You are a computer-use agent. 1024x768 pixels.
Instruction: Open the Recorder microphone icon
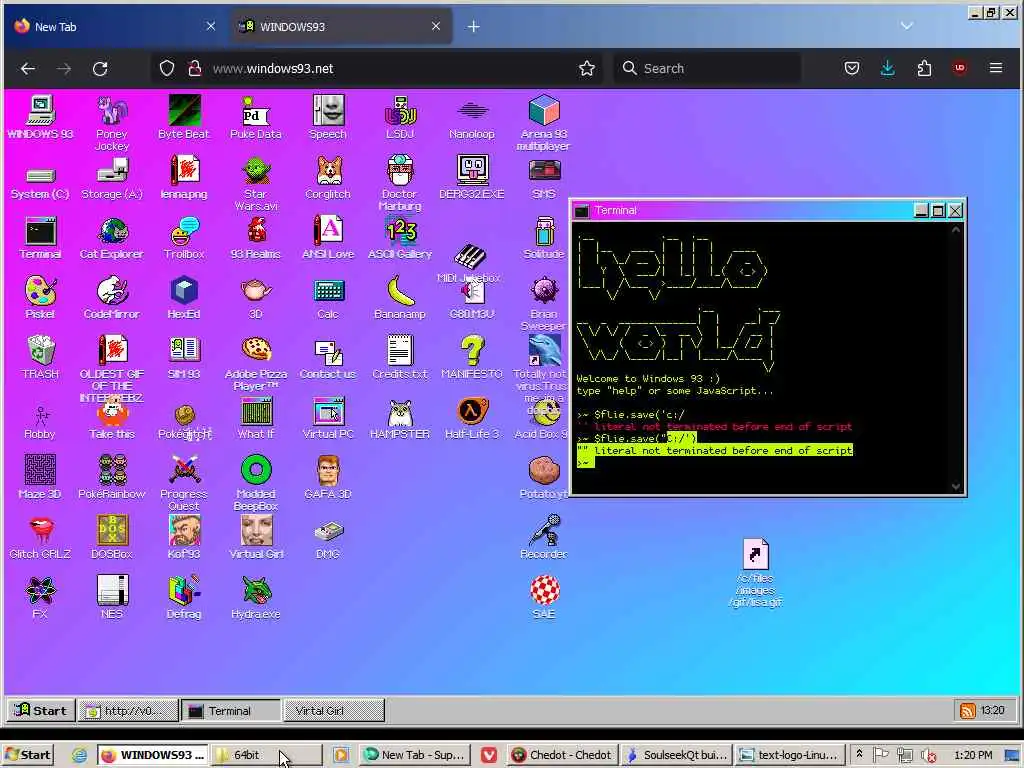543,537
